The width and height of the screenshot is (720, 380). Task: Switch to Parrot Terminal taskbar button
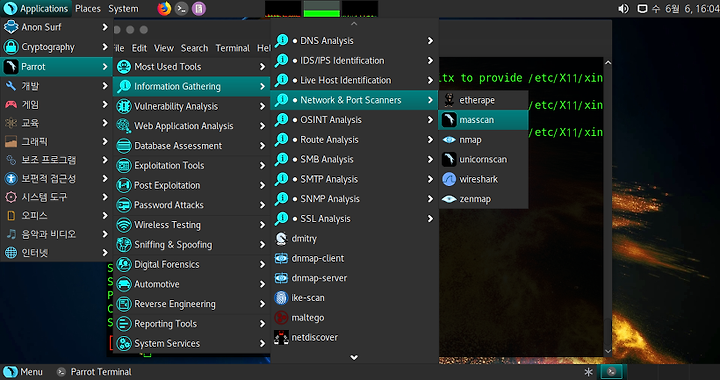(94, 372)
